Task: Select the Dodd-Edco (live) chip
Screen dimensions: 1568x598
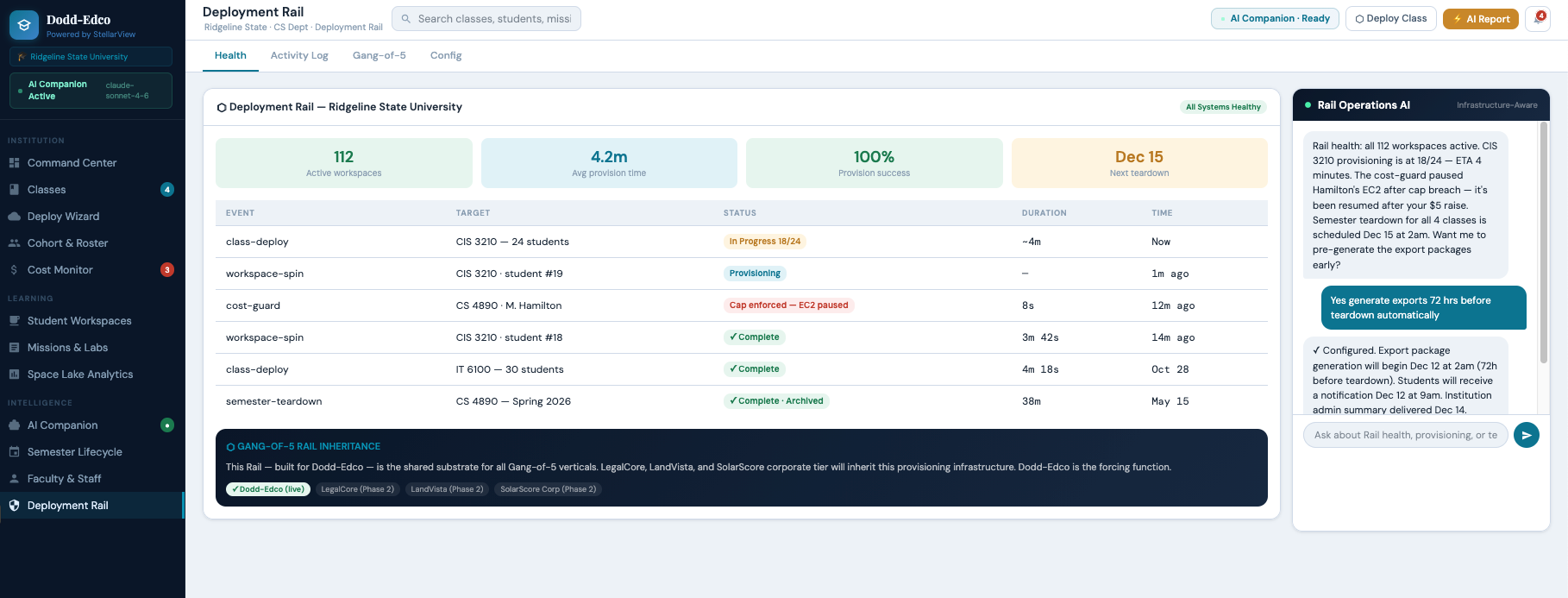Action: pos(267,489)
